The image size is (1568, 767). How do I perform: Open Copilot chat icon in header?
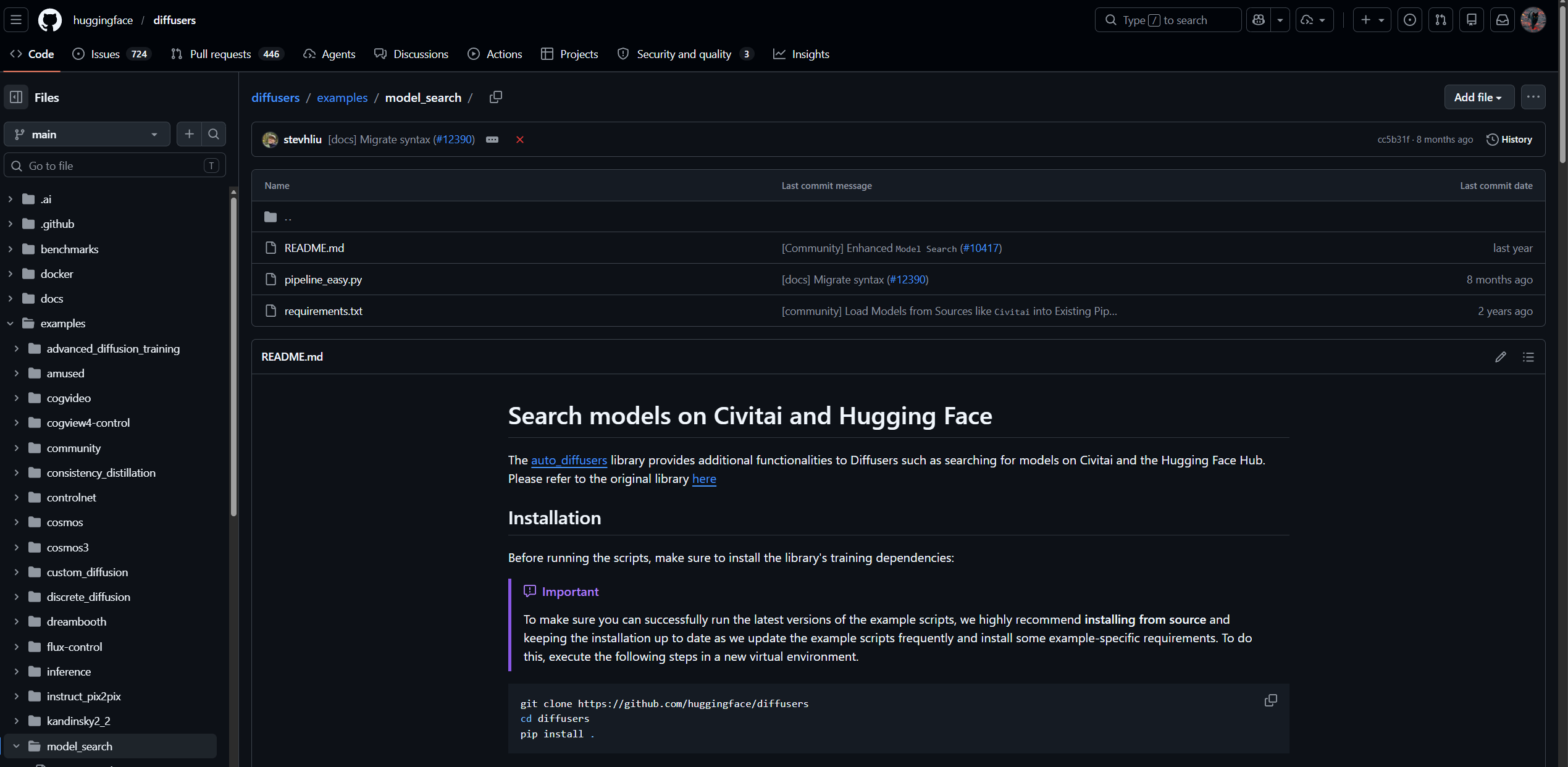click(1259, 20)
